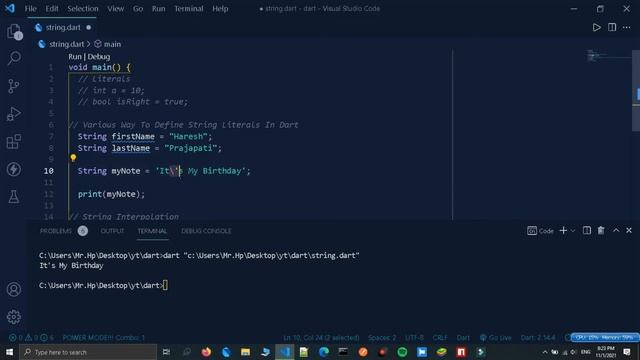Click the Type here to search box
This screenshot has height=360, width=640.
coord(88,352)
